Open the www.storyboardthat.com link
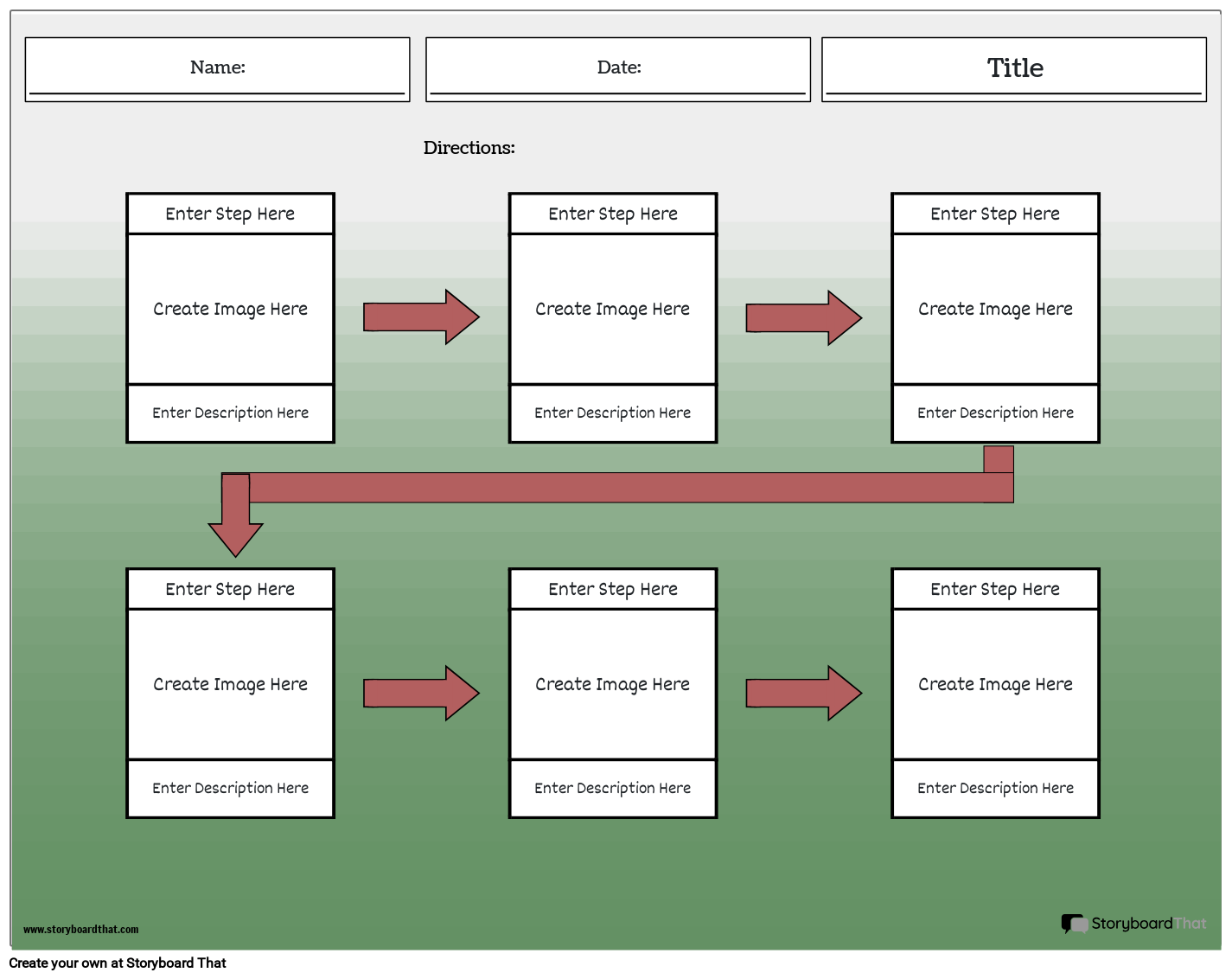 point(80,930)
